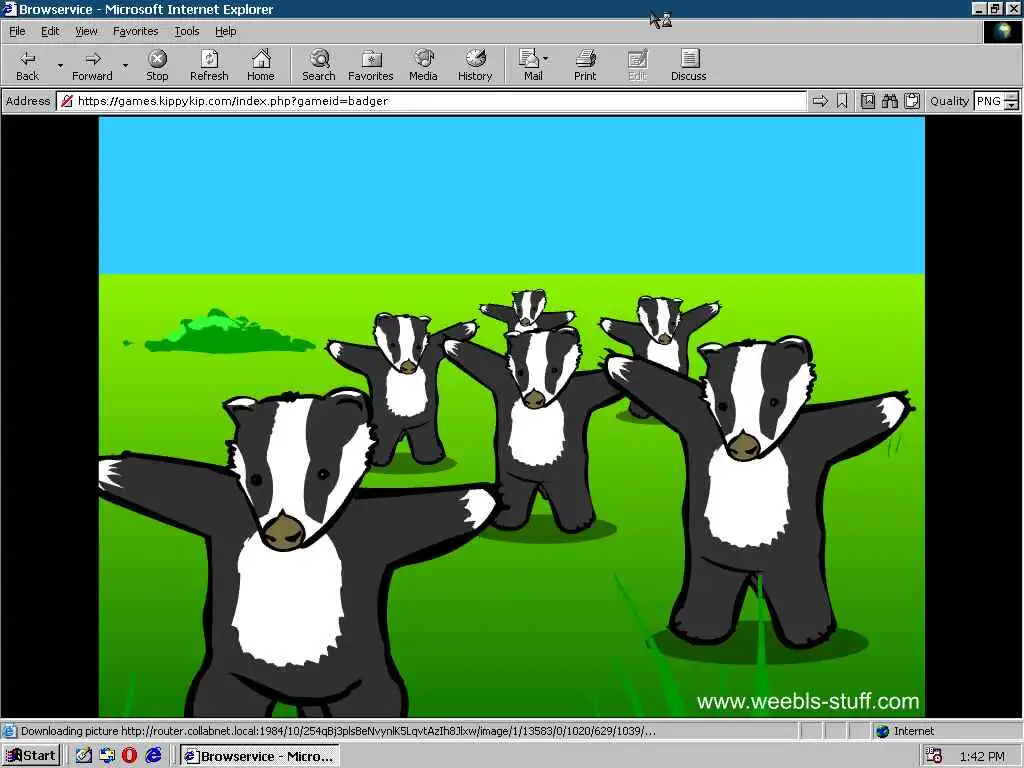Viewport: 1024px width, 768px height.
Task: Print the current page
Action: pyautogui.click(x=585, y=65)
